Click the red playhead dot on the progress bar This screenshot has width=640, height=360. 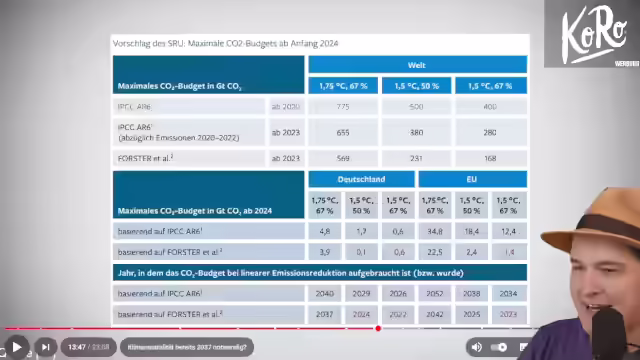click(x=378, y=328)
